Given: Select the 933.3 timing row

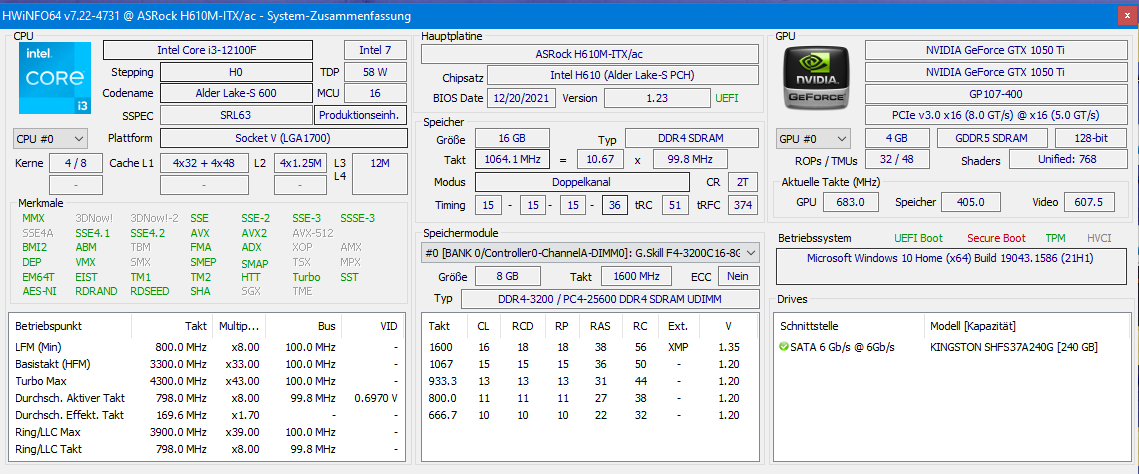Looking at the screenshot, I should (x=591, y=380).
